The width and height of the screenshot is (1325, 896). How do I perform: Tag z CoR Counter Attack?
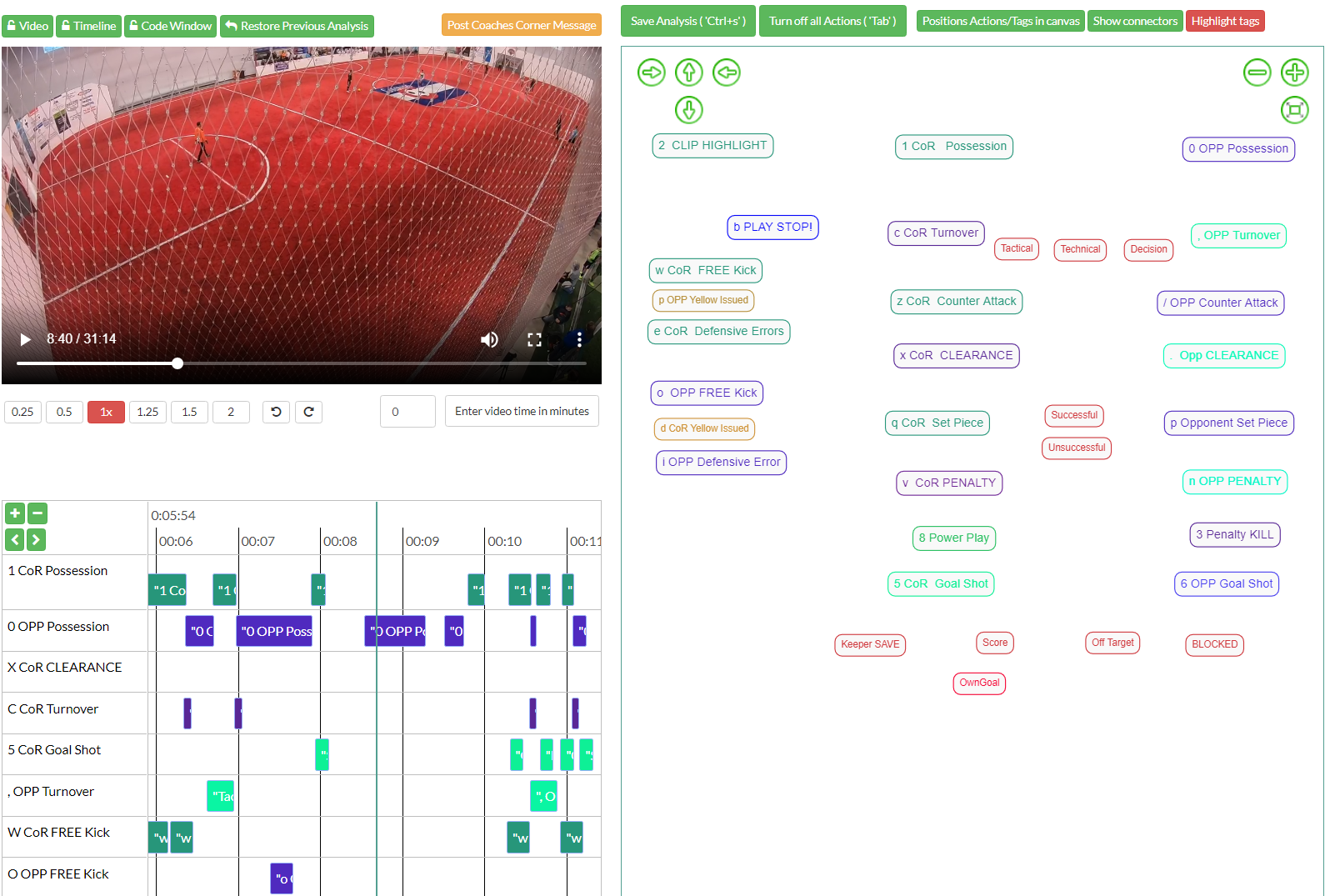[957, 302]
